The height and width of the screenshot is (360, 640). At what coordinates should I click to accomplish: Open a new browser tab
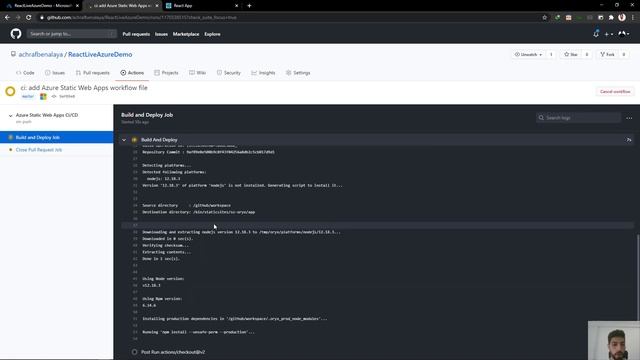249,6
